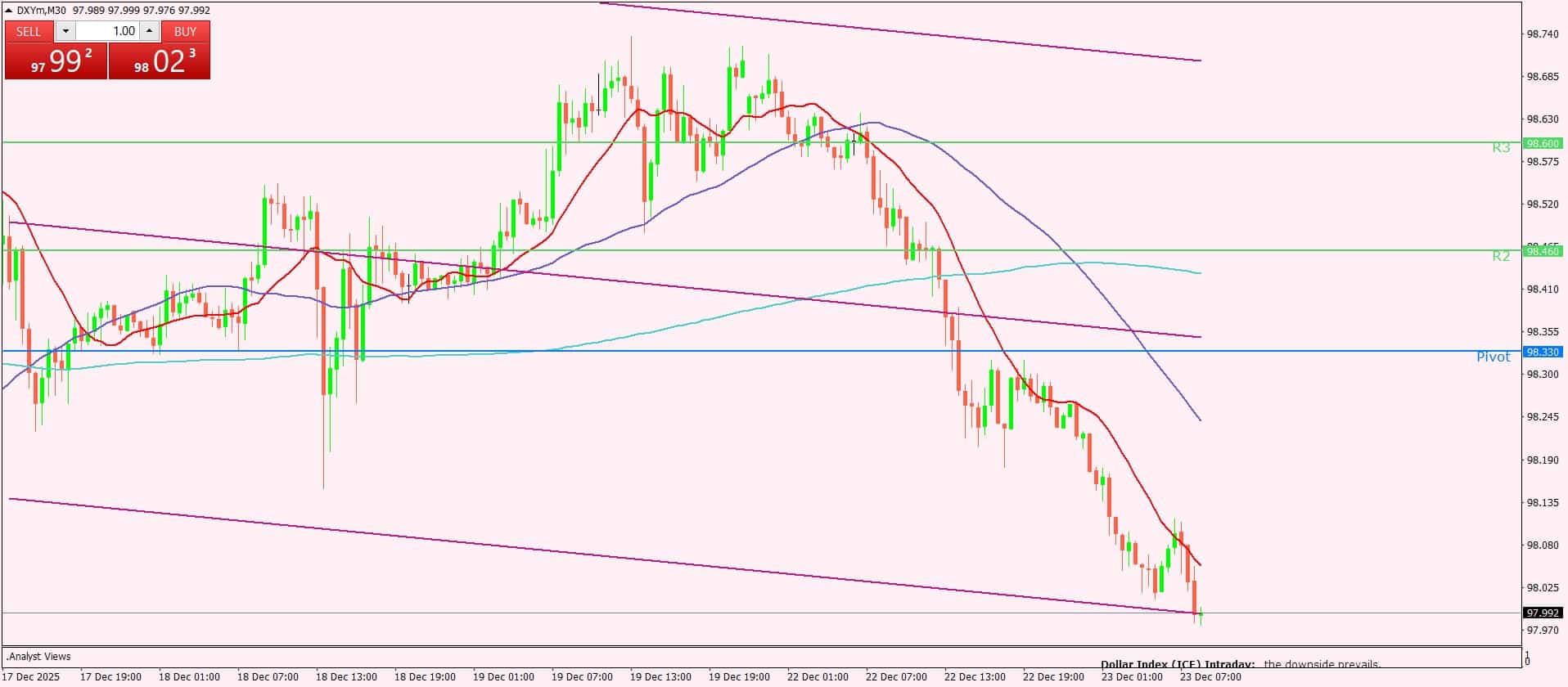Image resolution: width=1568 pixels, height=687 pixels.
Task: Click the 98.02 buy price tile
Action: (x=160, y=61)
